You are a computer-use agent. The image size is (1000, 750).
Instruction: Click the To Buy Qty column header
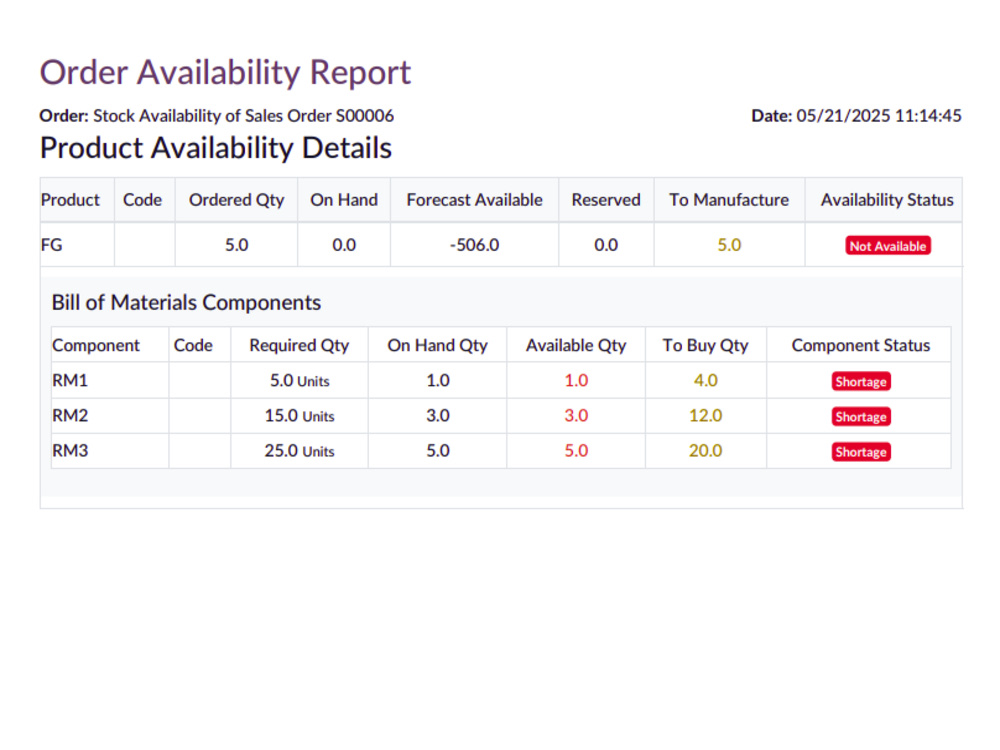(705, 346)
